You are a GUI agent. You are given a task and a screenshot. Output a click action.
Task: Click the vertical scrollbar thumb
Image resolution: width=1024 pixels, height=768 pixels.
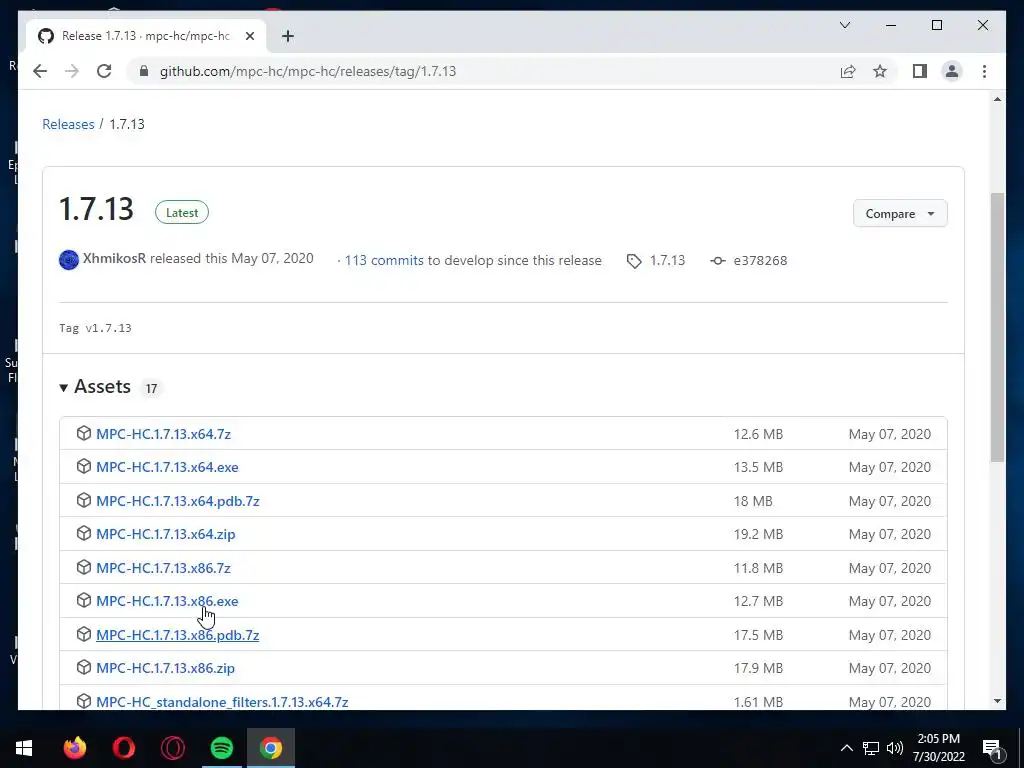pos(997,328)
